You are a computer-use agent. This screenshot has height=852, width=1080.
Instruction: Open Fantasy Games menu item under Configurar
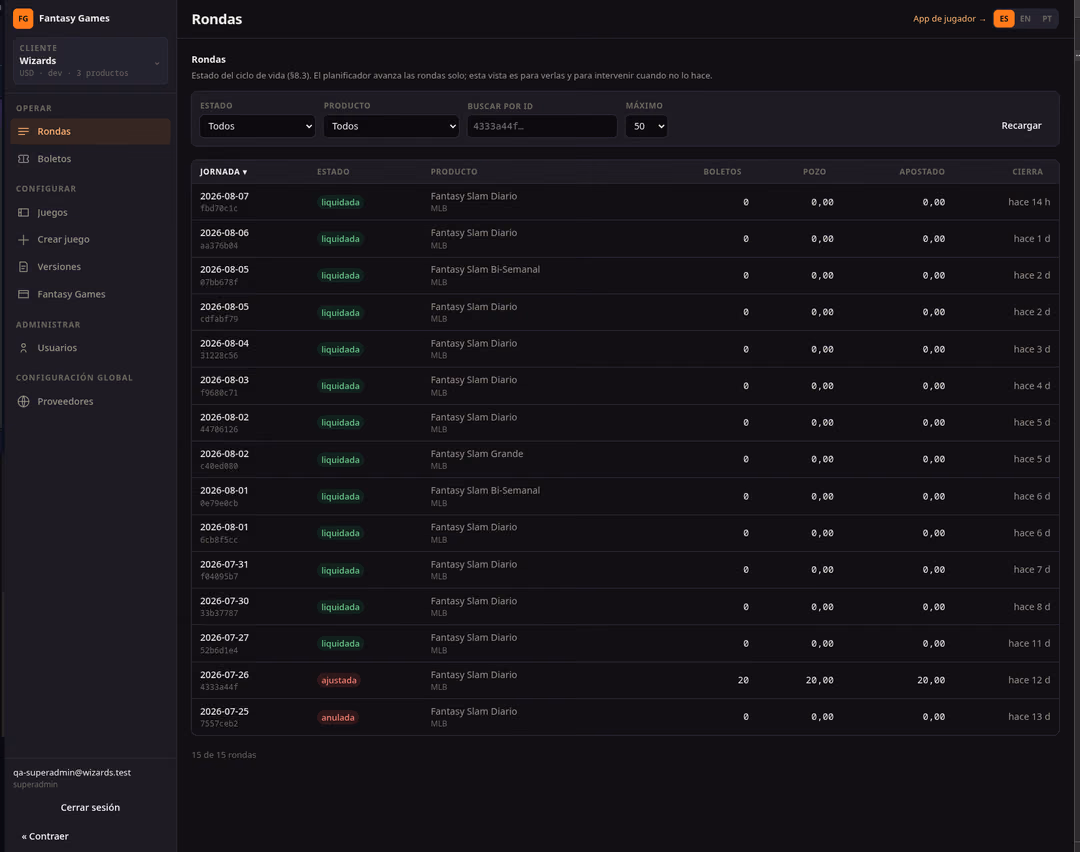tap(71, 294)
